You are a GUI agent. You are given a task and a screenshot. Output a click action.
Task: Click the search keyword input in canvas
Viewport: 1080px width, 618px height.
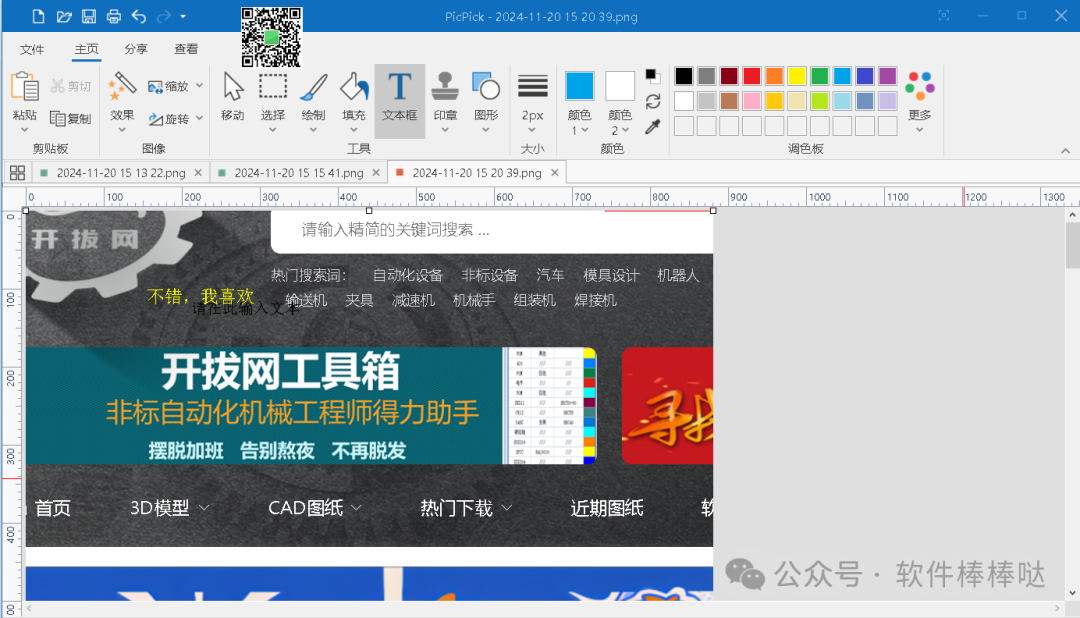[x=492, y=230]
